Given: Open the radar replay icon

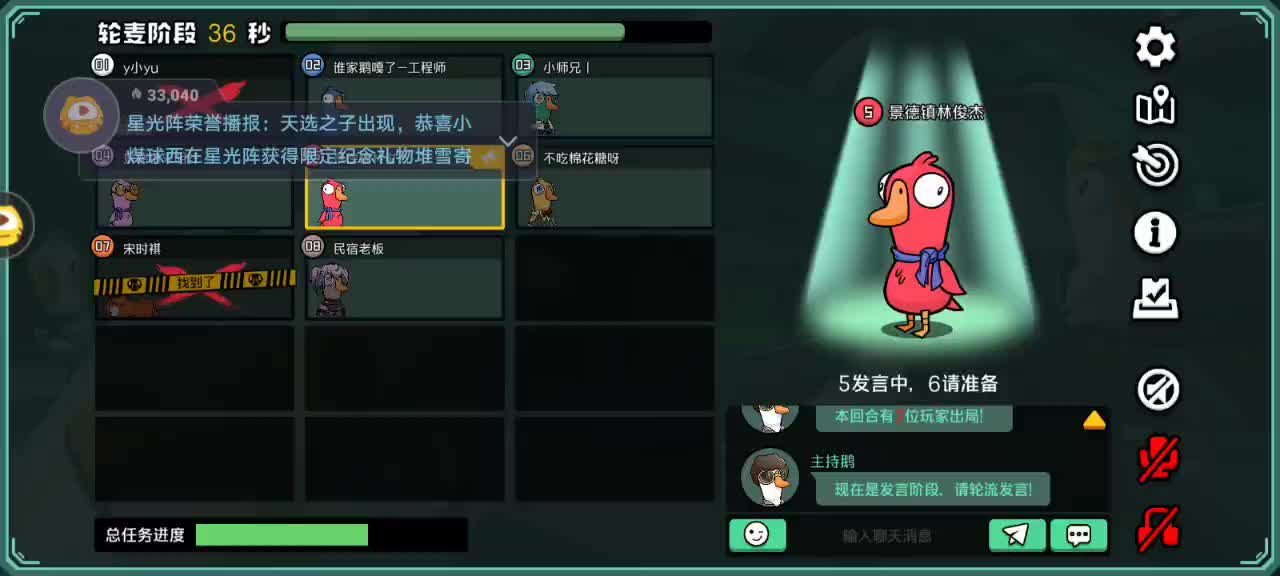Looking at the screenshot, I should coord(1156,165).
